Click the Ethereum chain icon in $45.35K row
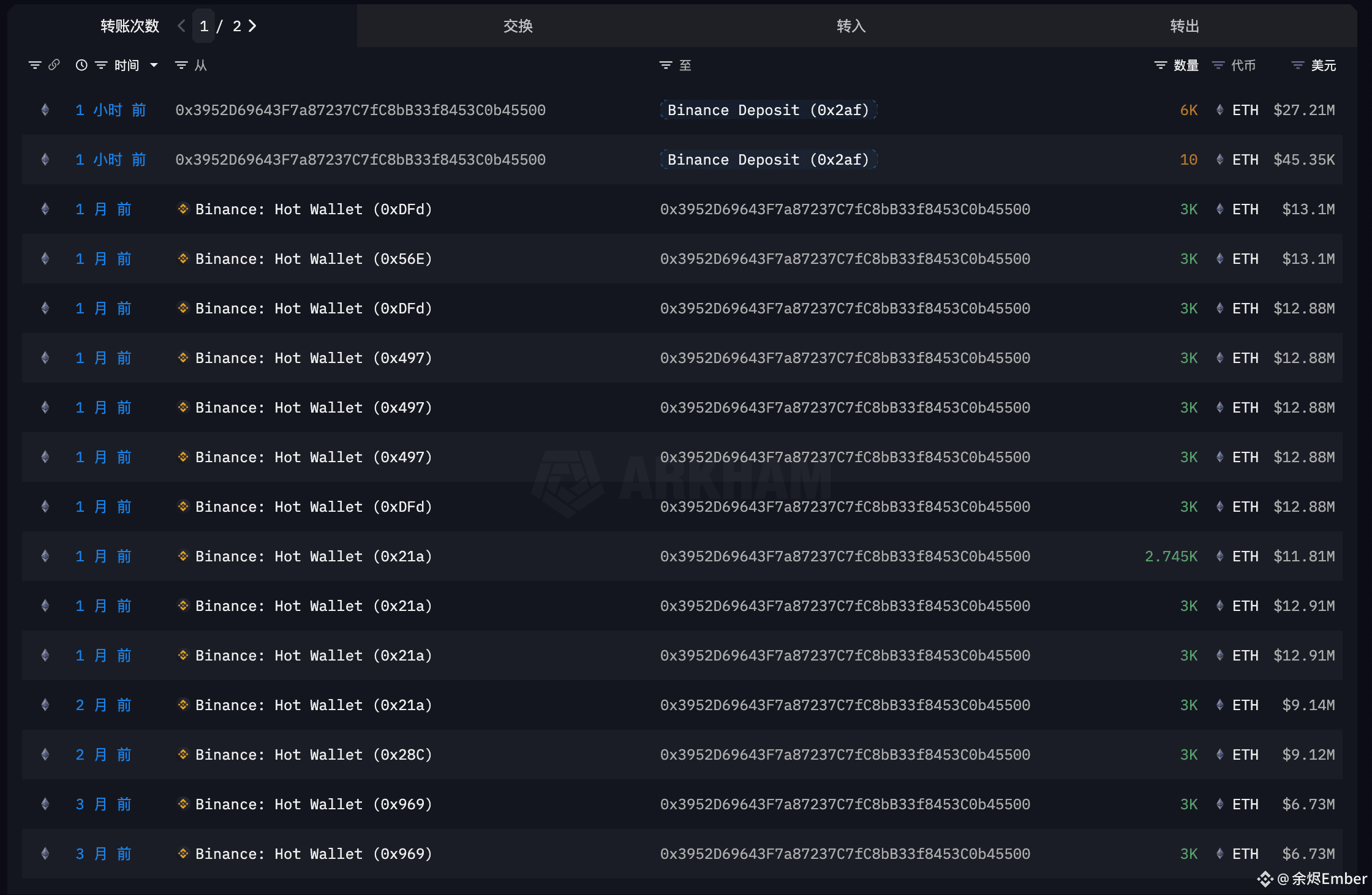The image size is (1372, 895). click(x=45, y=159)
